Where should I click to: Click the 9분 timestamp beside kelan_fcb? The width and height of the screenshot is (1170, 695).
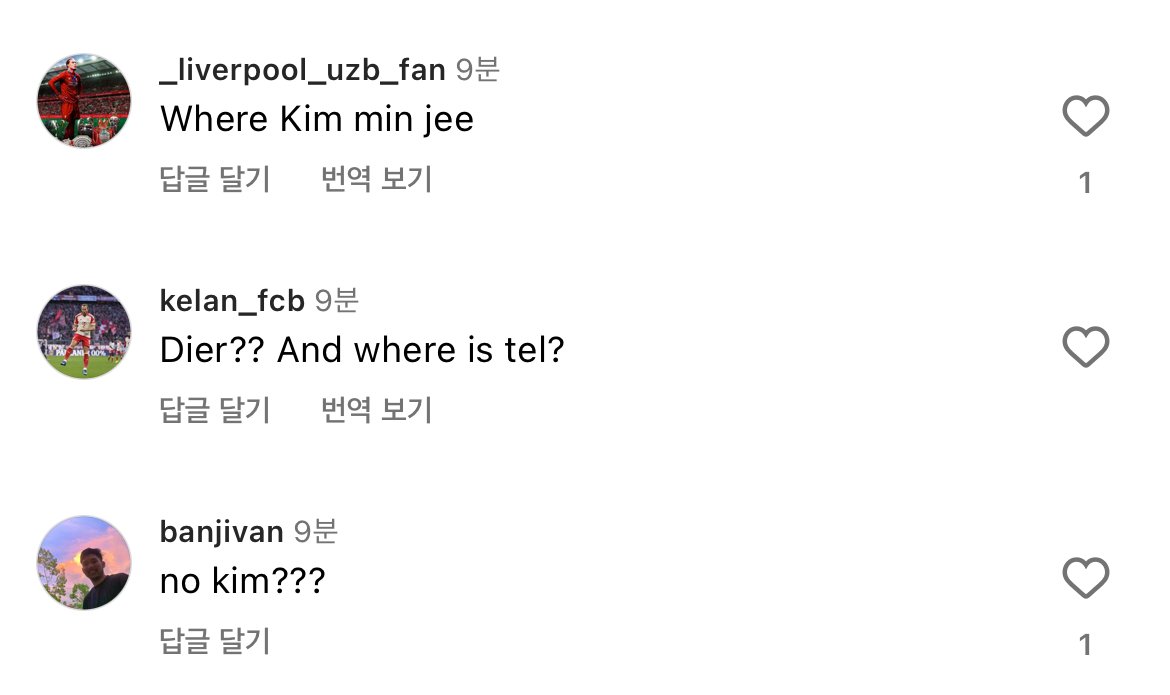coord(336,300)
